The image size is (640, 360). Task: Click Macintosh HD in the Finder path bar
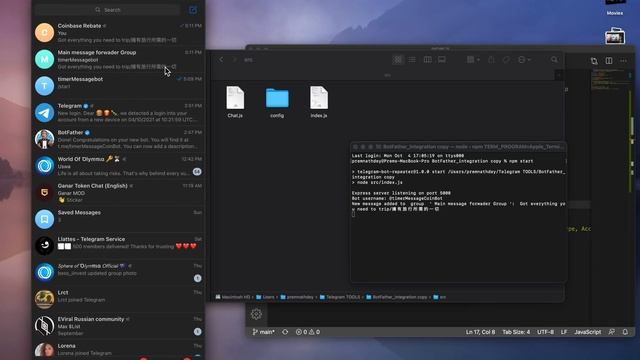233,297
